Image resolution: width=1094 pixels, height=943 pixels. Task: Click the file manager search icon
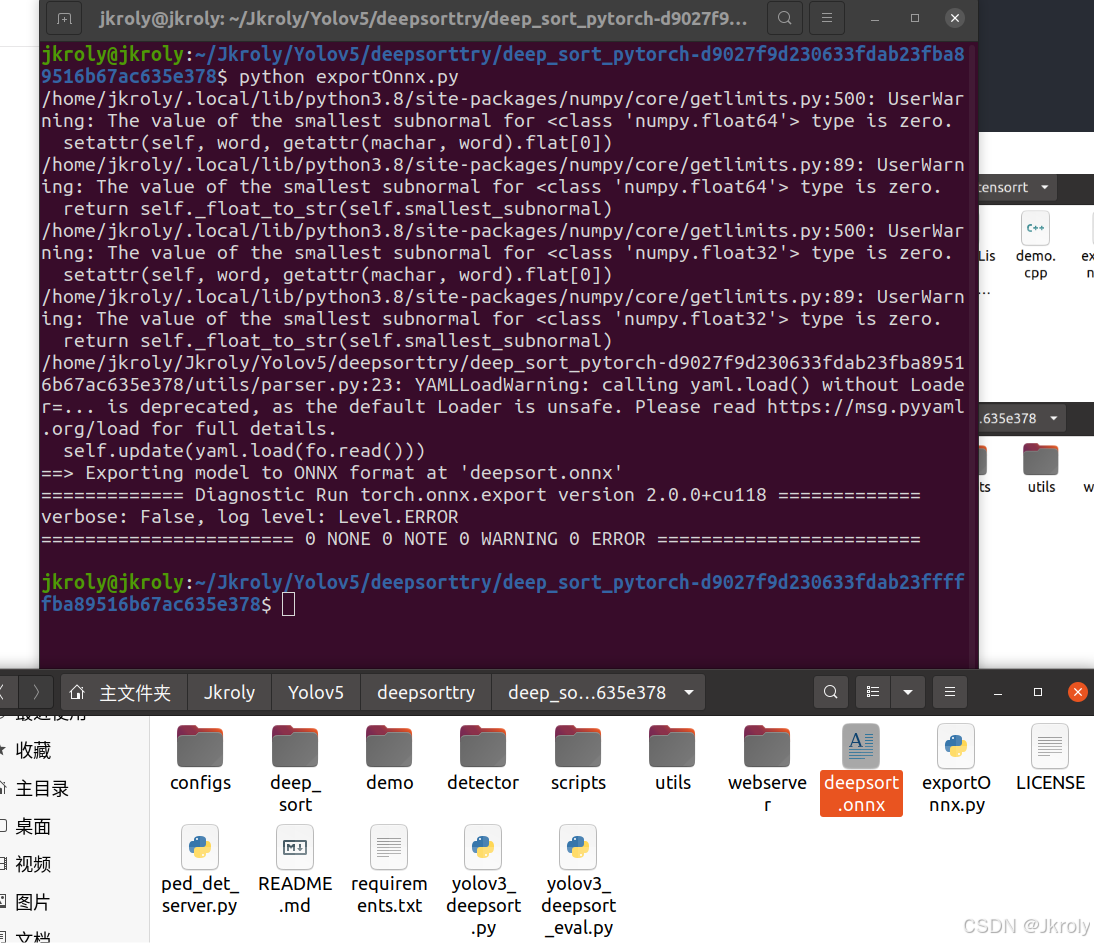pos(830,691)
